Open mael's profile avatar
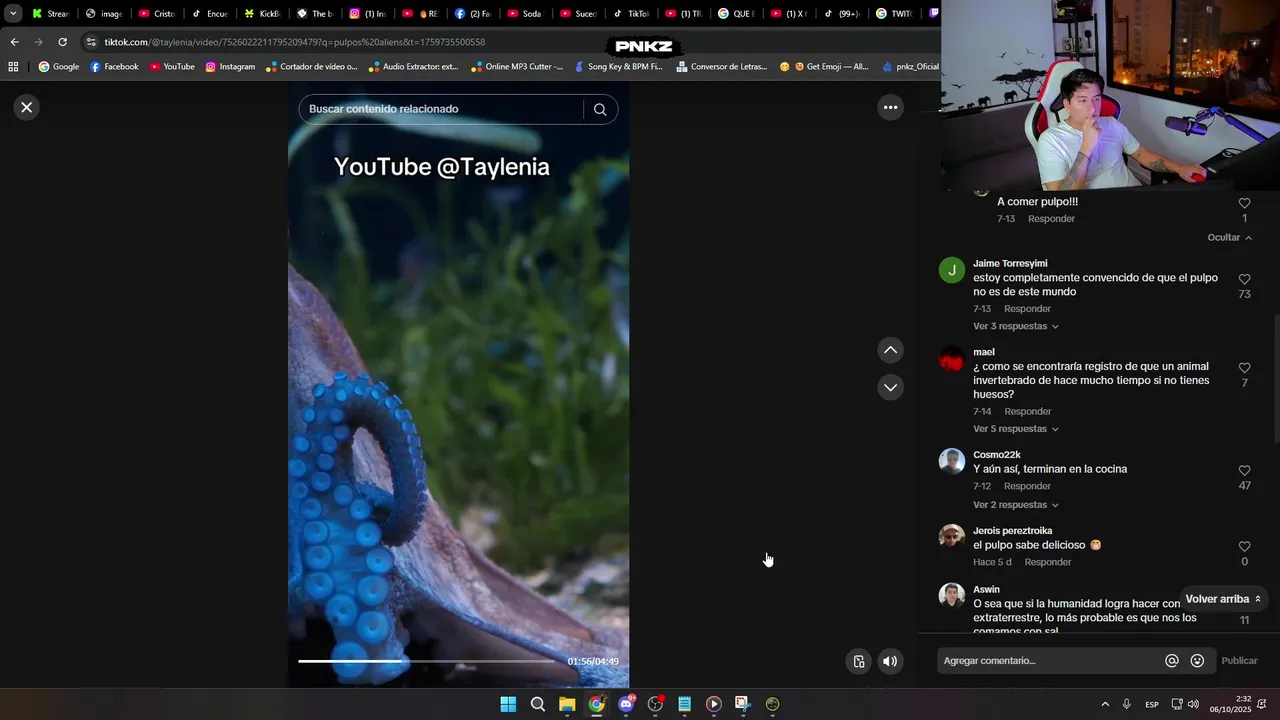 (951, 359)
